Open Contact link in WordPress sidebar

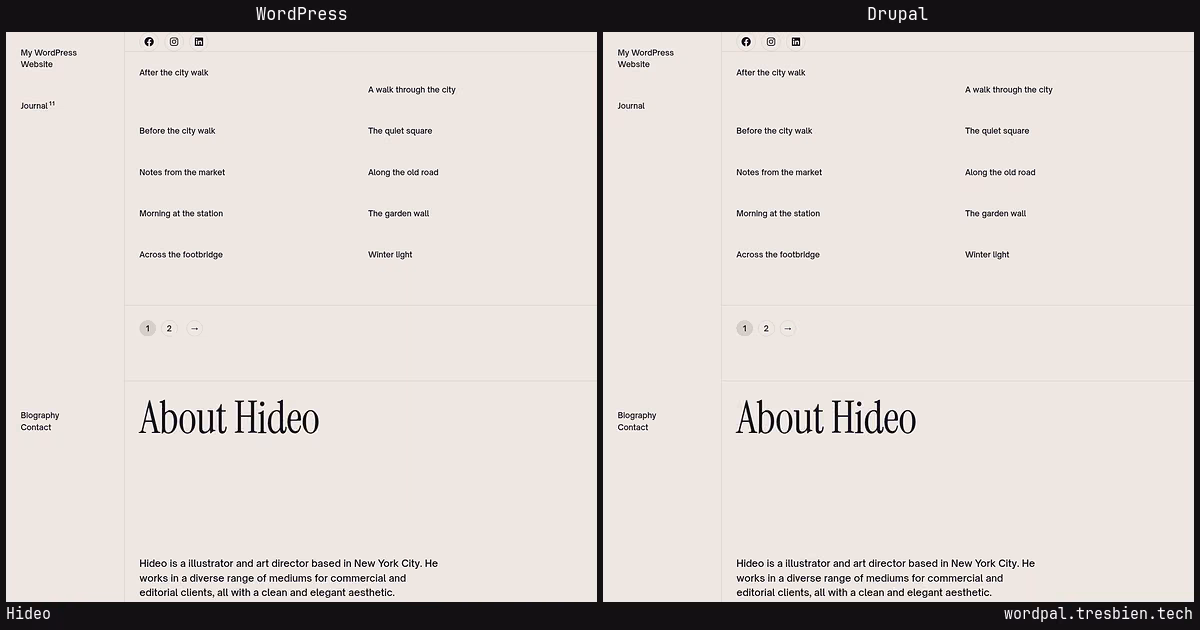coord(36,427)
